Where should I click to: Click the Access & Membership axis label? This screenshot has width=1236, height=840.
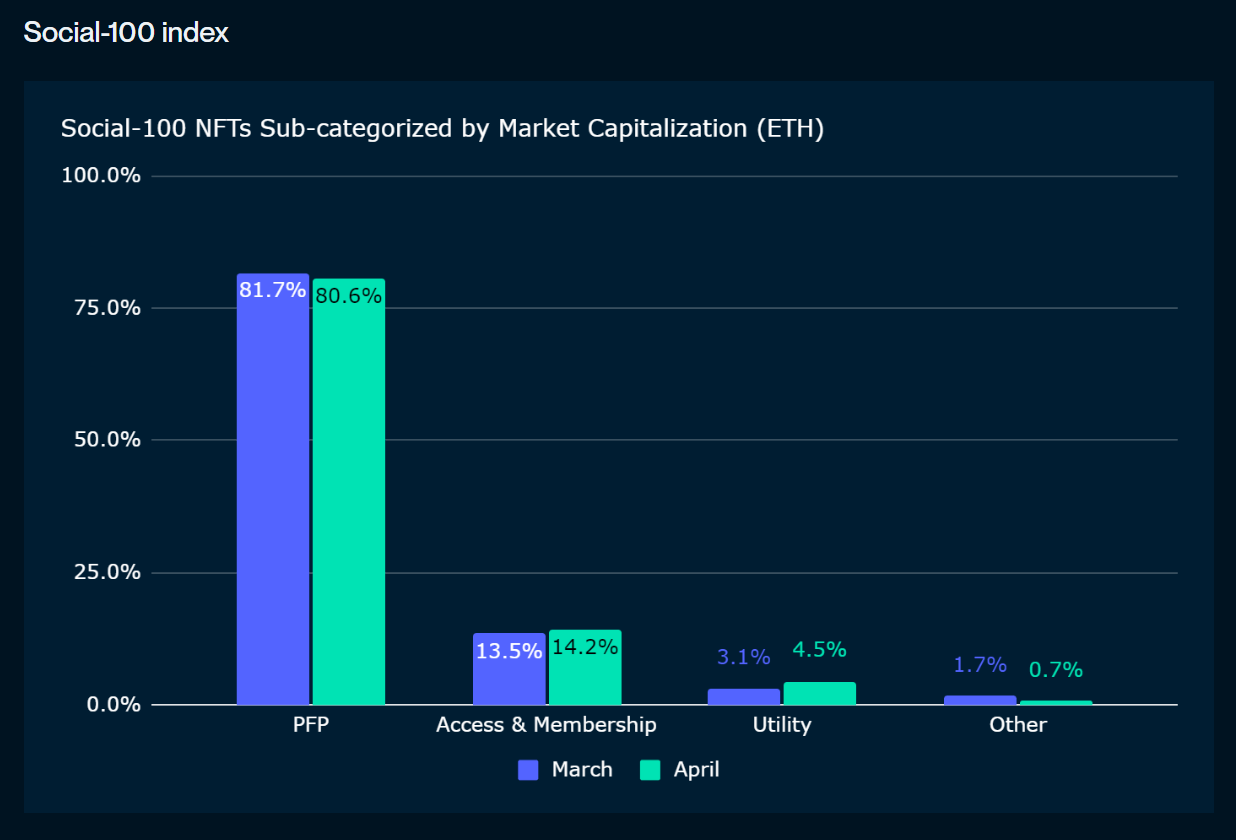546,725
